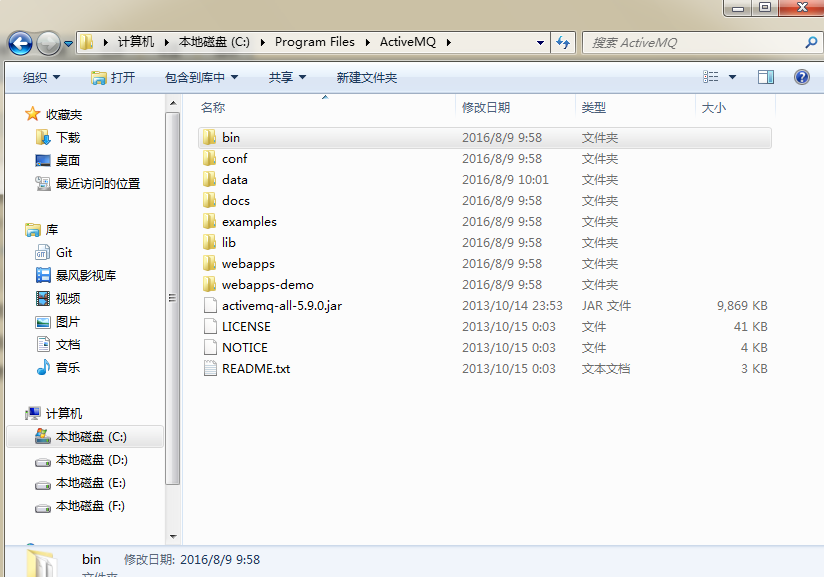The image size is (824, 577).
Task: Open the 组织 menu
Action: [x=41, y=78]
